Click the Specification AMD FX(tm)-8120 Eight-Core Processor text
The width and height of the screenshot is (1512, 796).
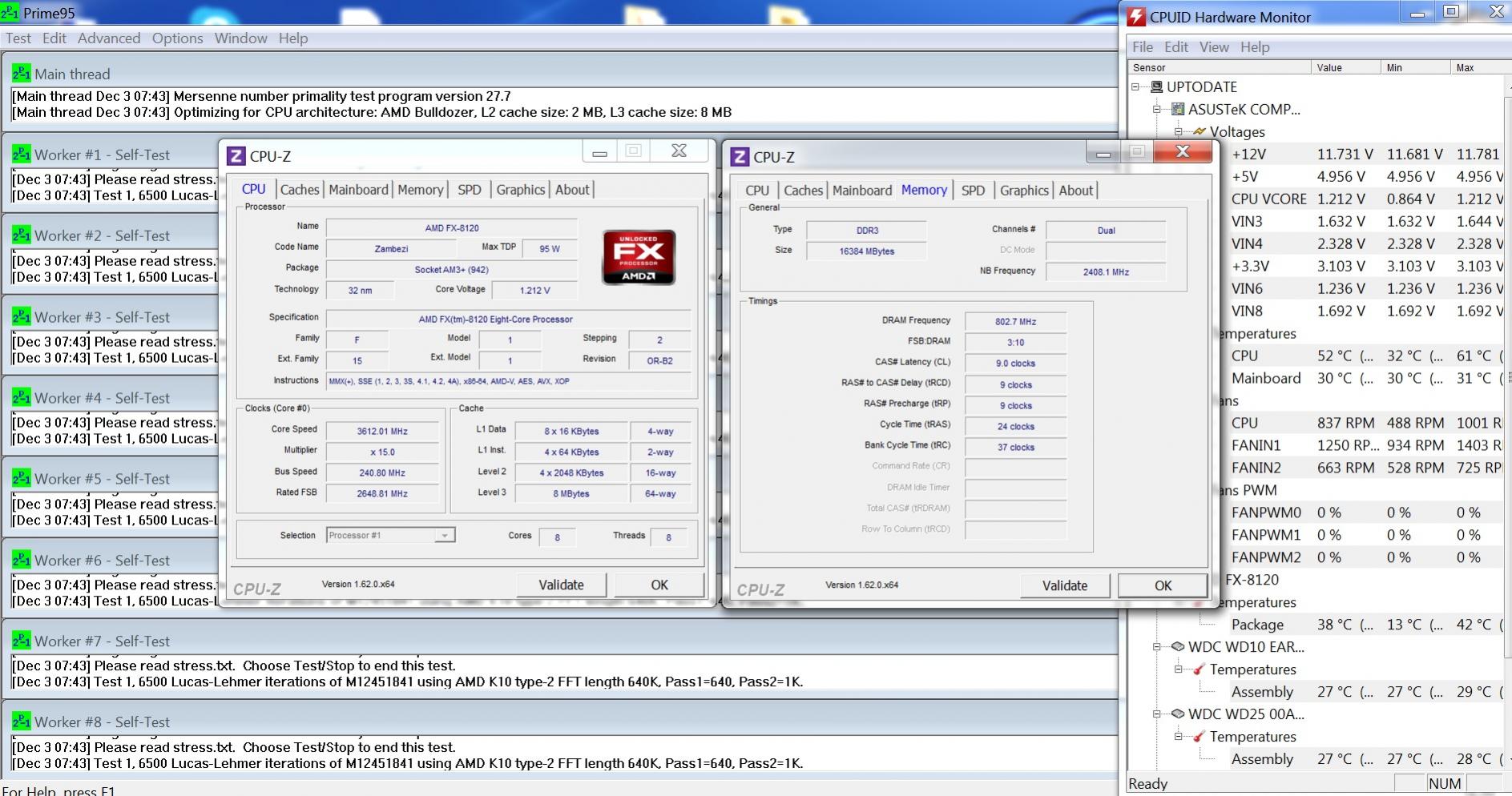(x=495, y=320)
